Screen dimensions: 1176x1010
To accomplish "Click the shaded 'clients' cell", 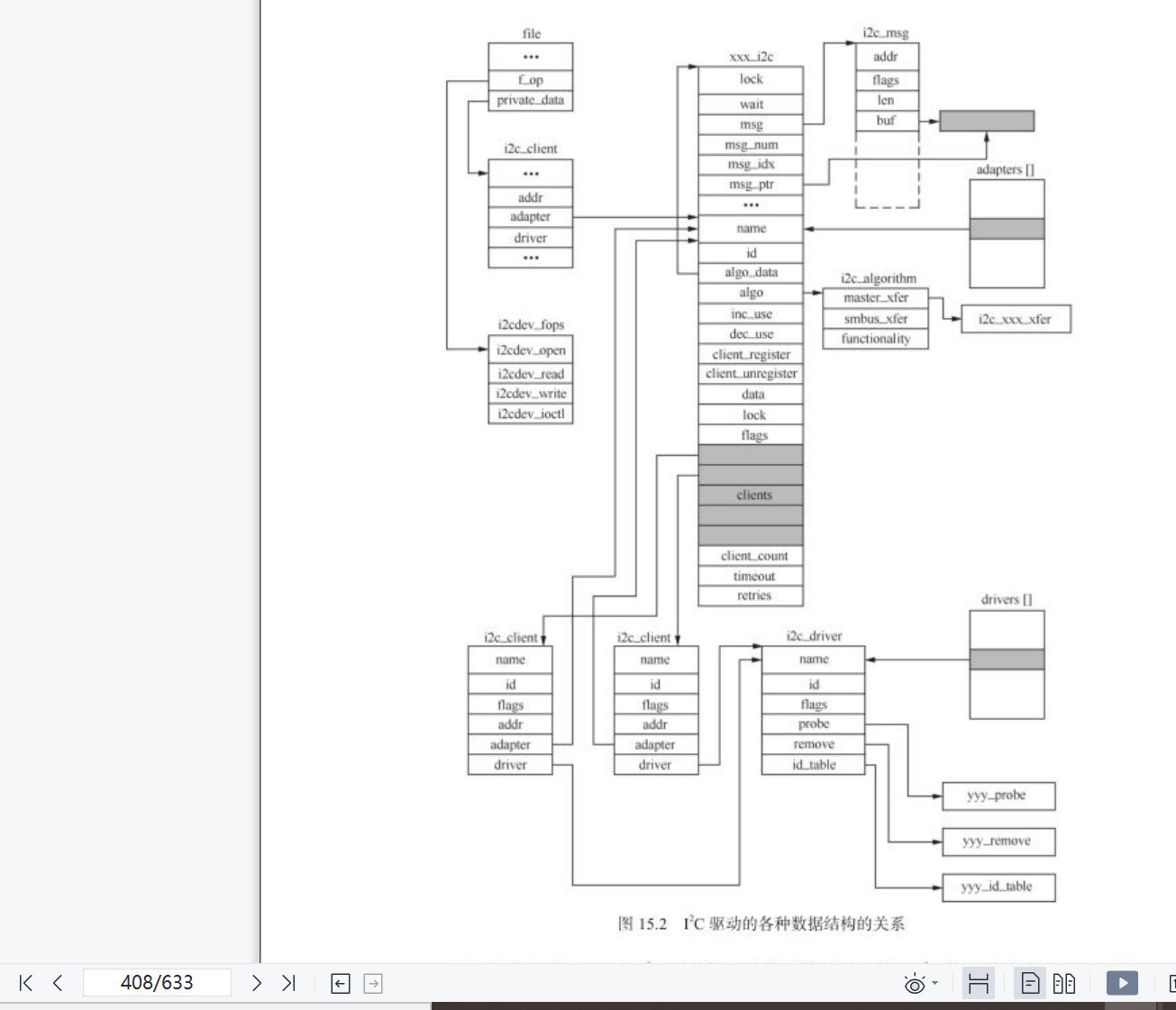I will 751,496.
